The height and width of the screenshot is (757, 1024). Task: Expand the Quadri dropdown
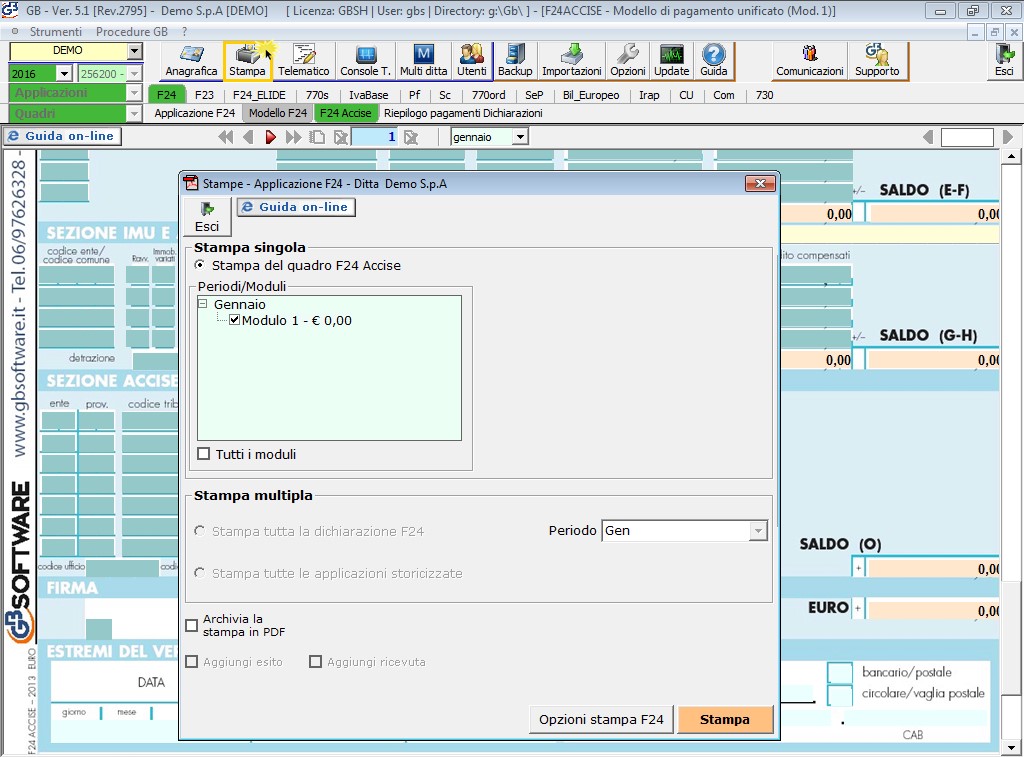(x=134, y=114)
